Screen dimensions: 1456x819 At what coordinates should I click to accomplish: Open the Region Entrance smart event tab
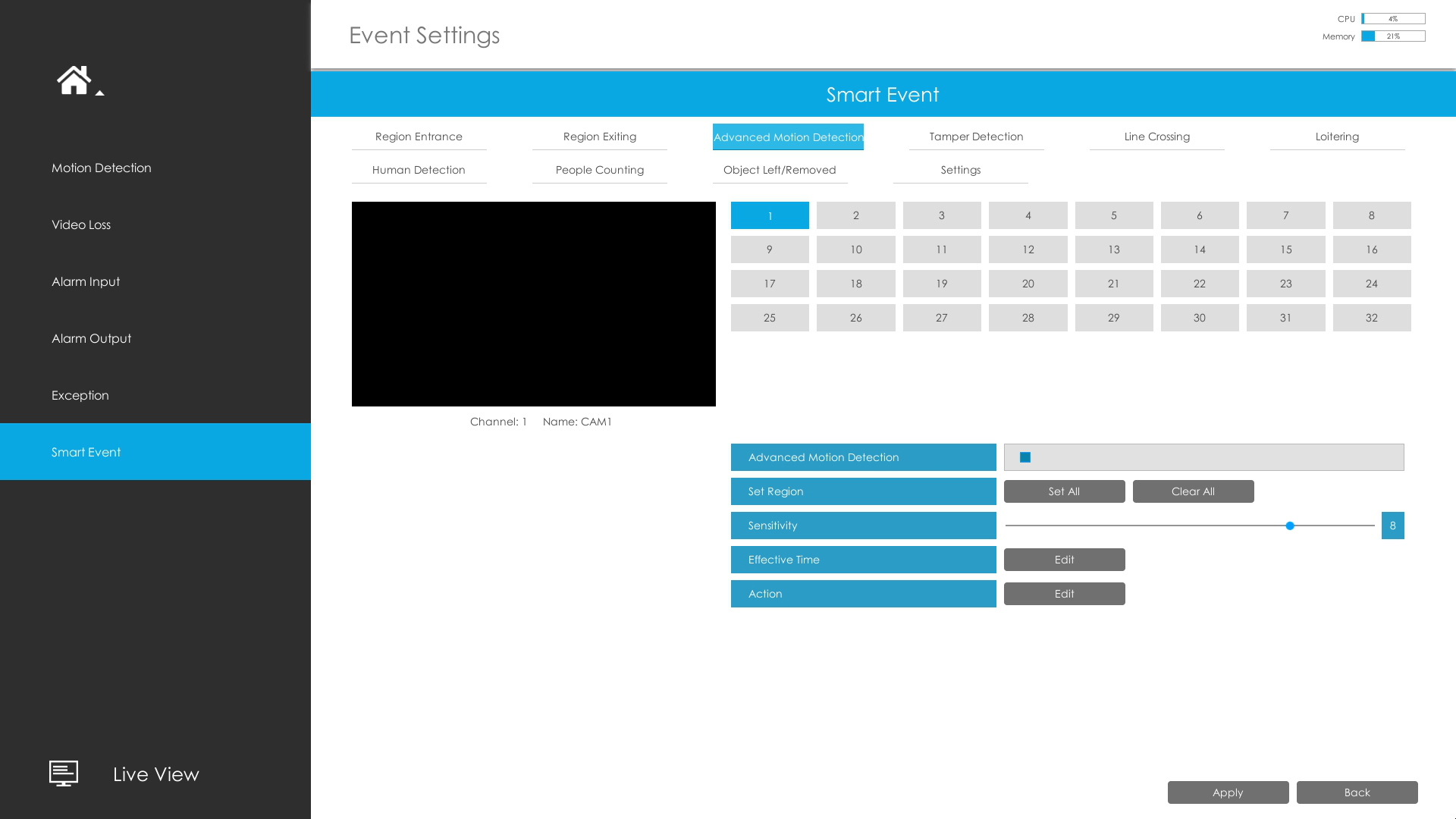418,136
